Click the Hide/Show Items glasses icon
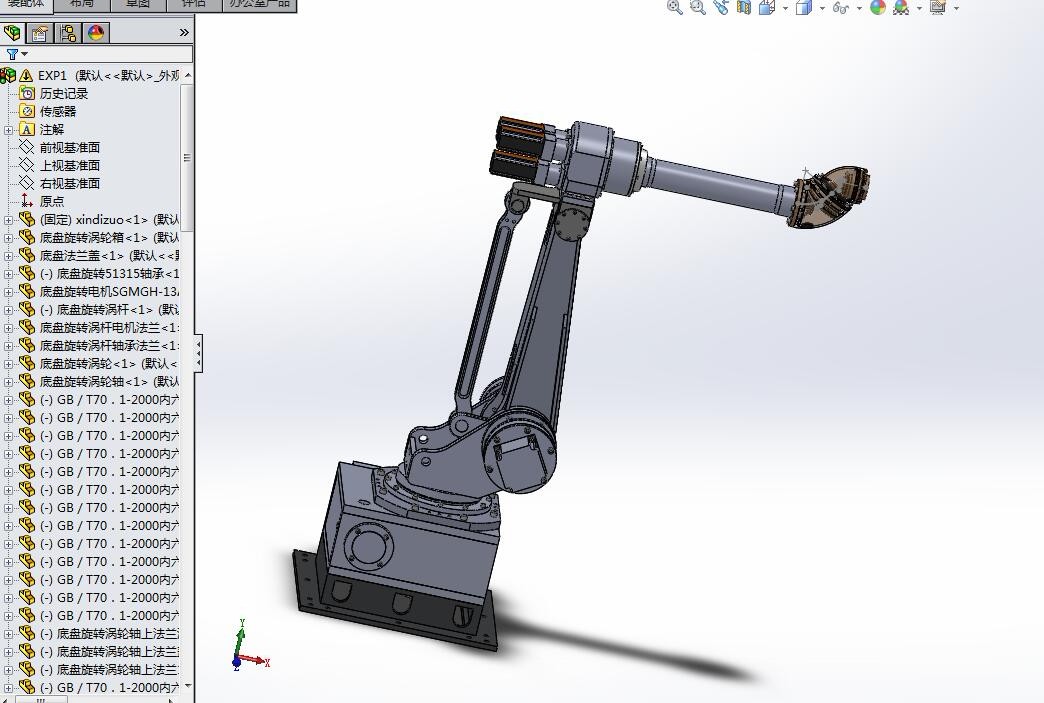 (x=841, y=8)
